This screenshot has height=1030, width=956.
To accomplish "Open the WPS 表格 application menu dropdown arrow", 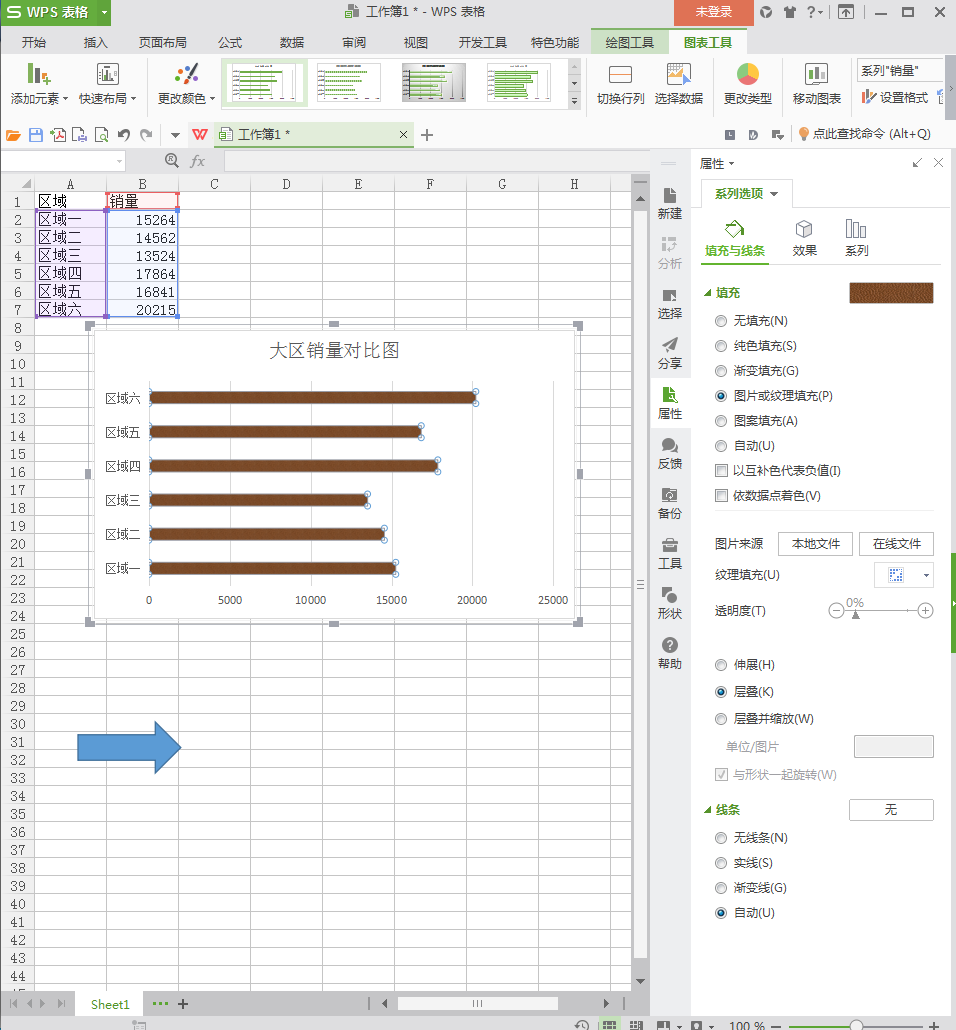I will (104, 12).
